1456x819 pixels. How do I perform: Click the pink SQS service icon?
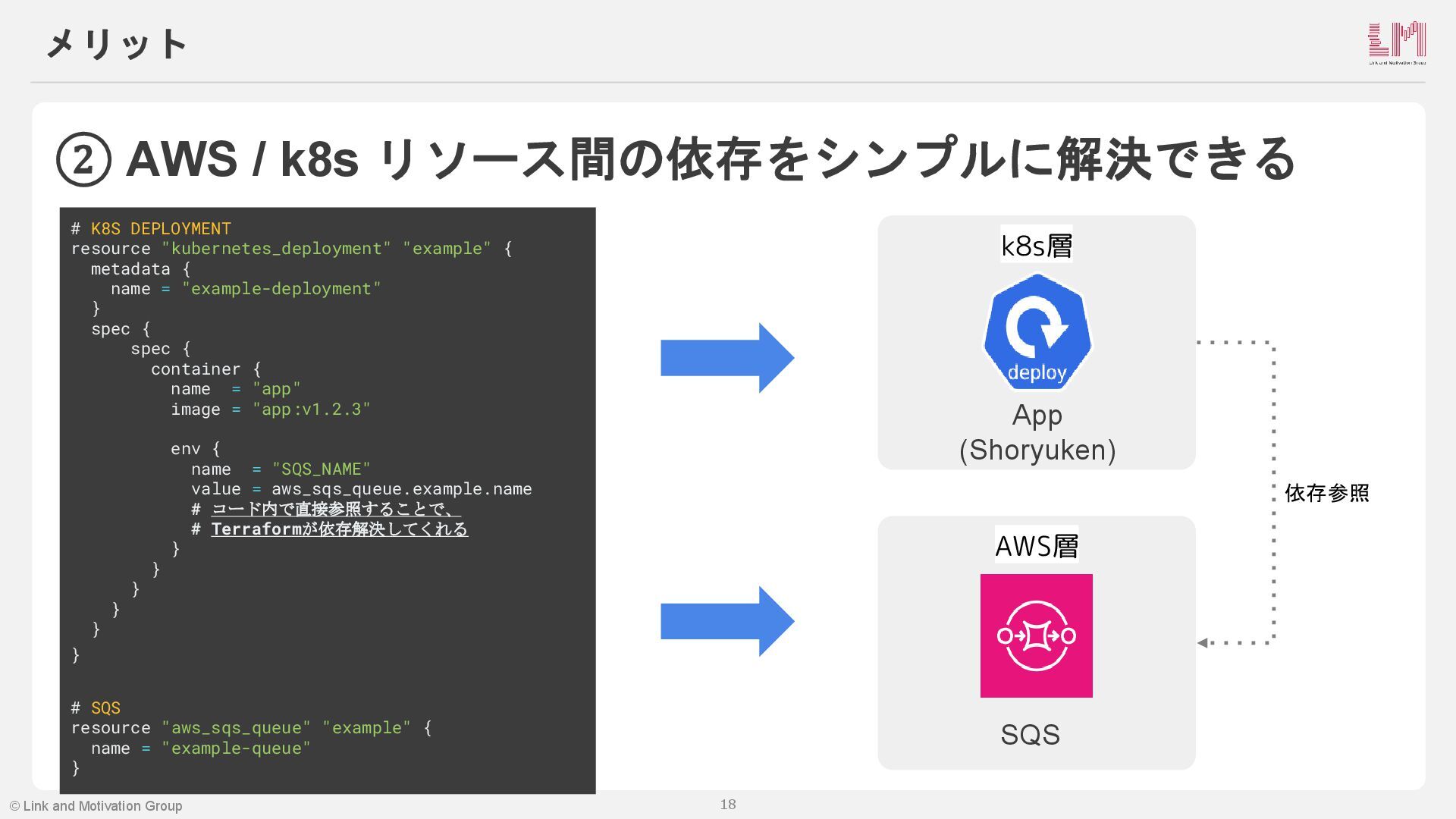1036,635
